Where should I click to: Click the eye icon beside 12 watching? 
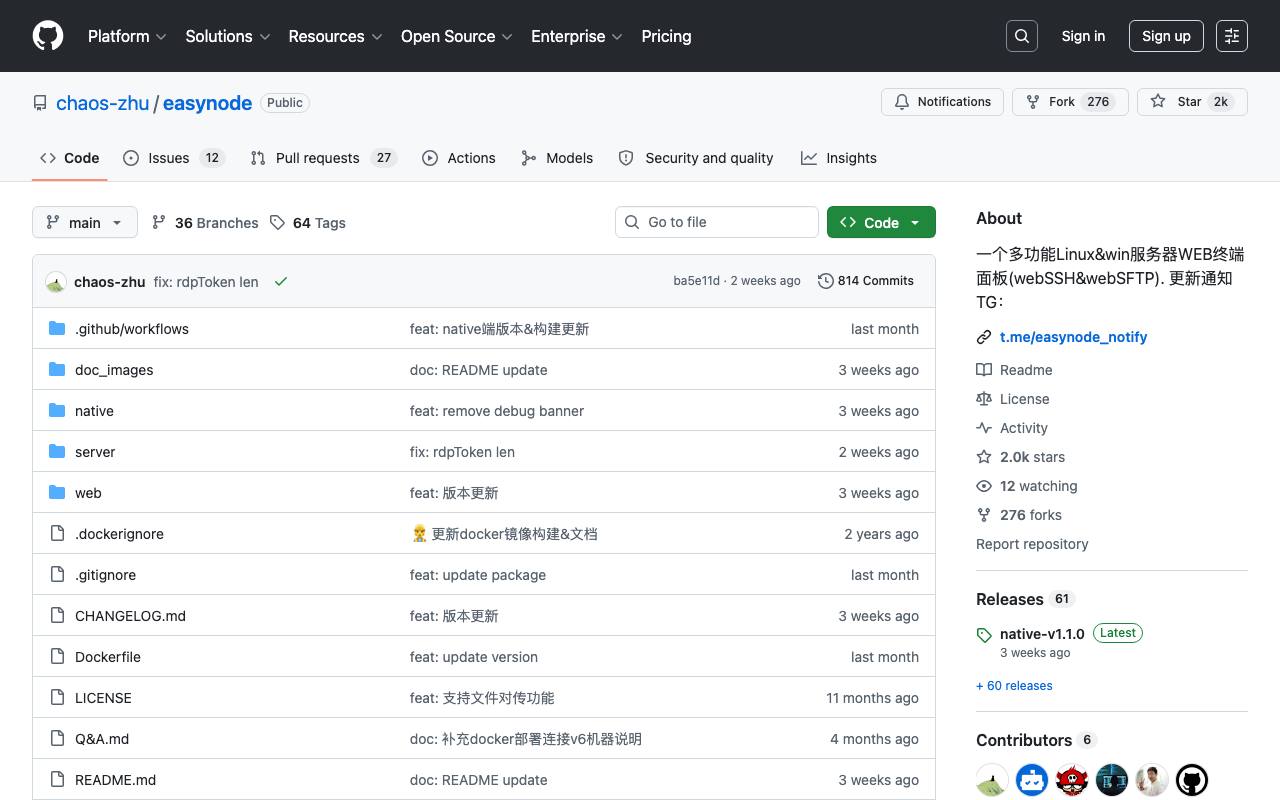tap(984, 485)
